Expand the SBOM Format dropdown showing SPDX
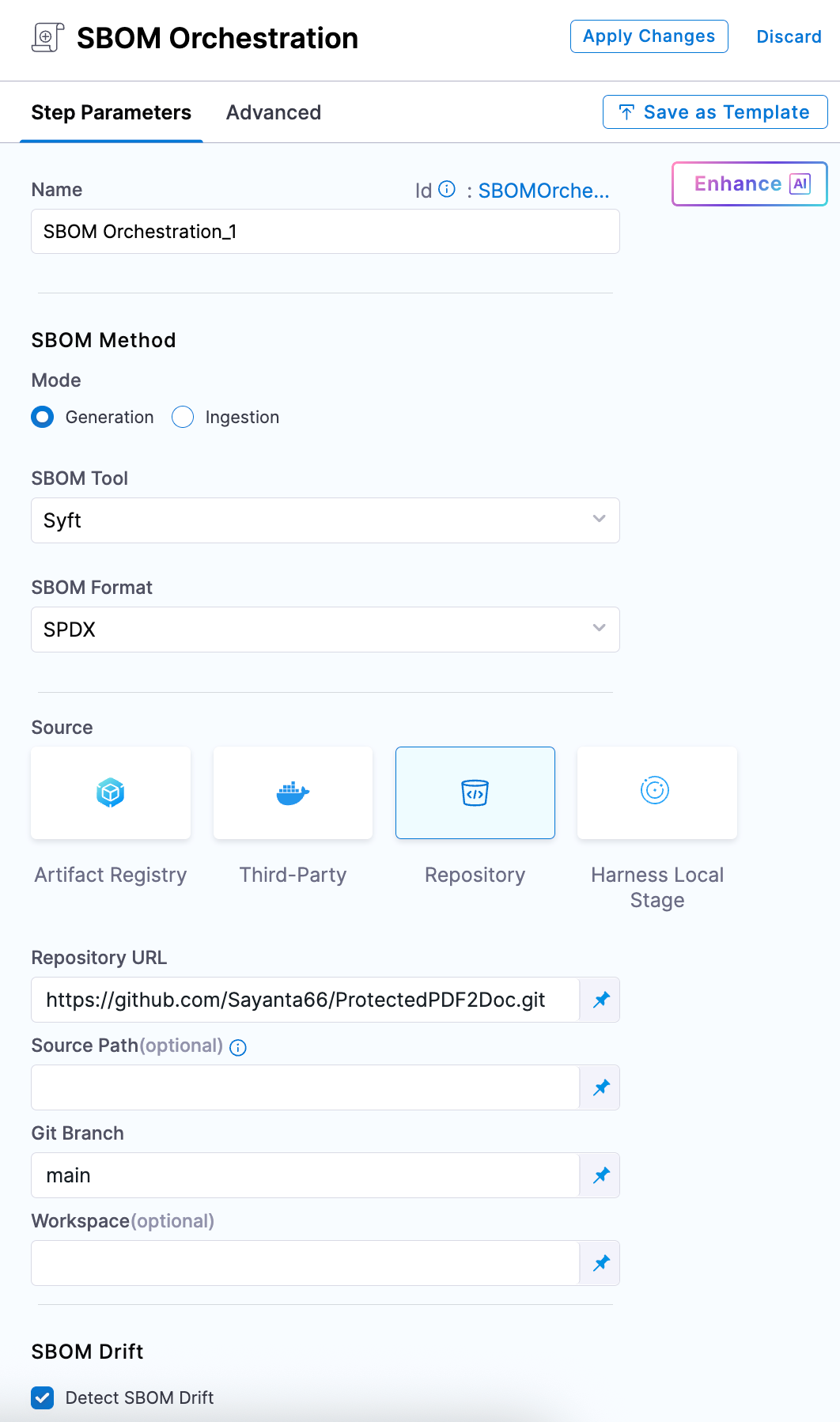Image resolution: width=840 pixels, height=1422 pixels. click(324, 630)
